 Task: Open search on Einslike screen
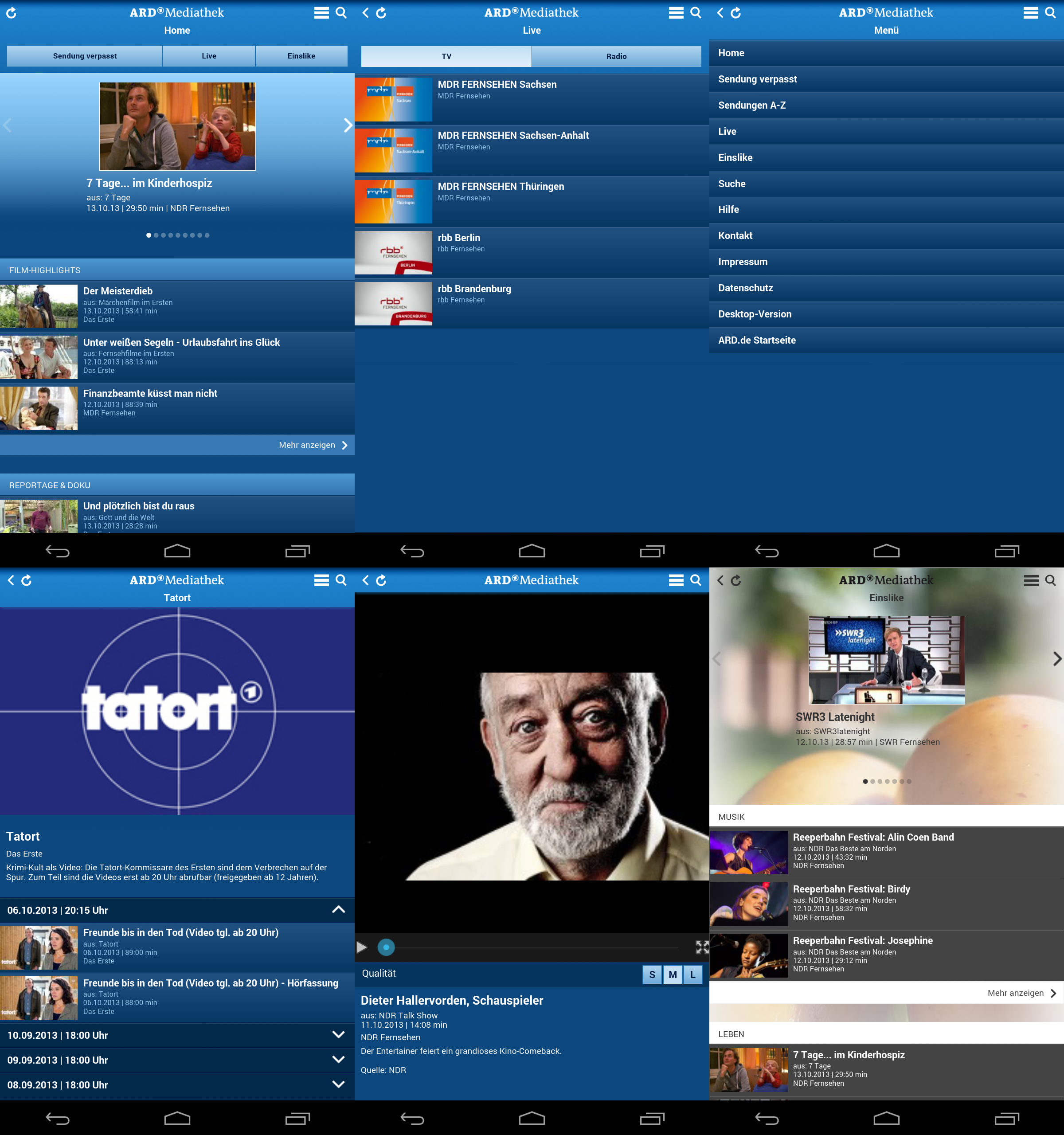coord(1050,580)
